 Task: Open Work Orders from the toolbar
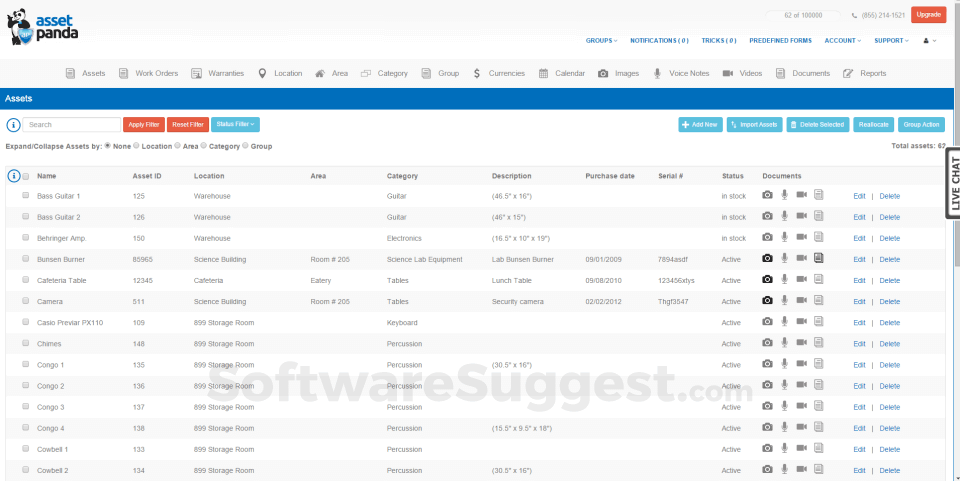pyautogui.click(x=149, y=73)
